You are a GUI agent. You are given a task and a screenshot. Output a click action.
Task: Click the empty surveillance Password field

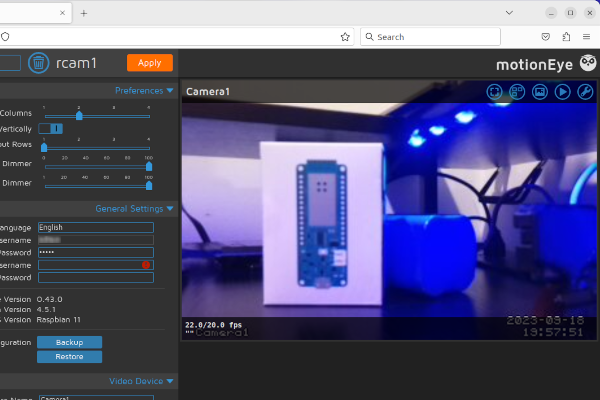pos(96,278)
